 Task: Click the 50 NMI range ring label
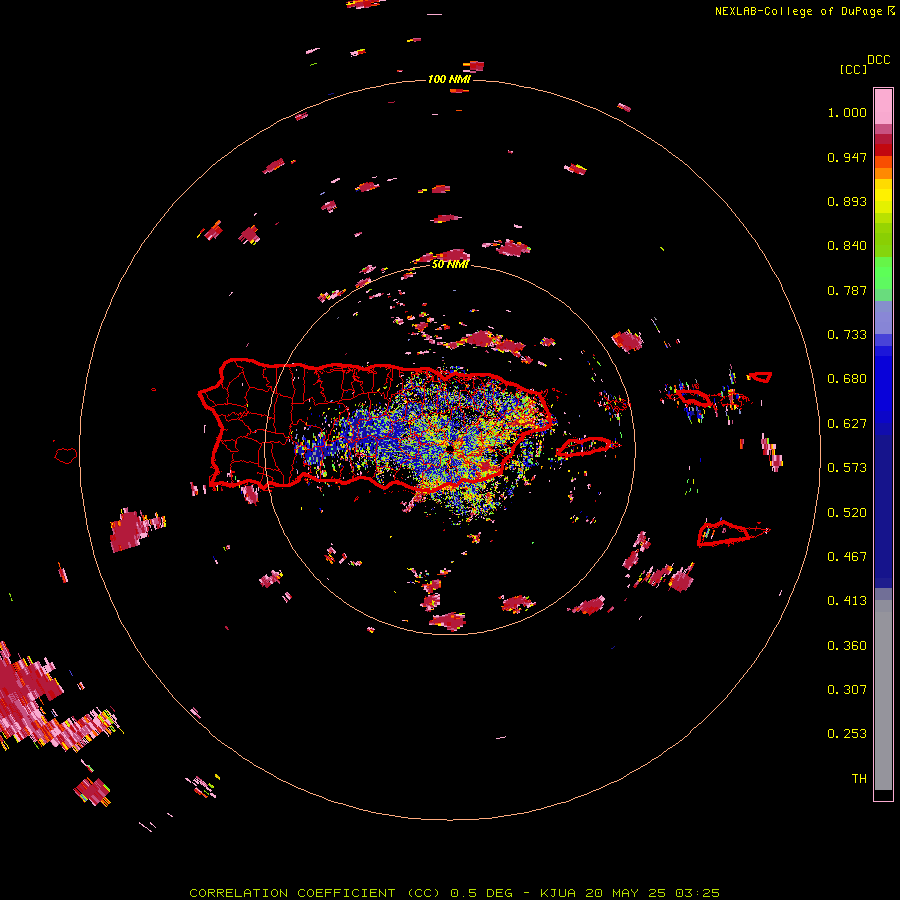(450, 264)
